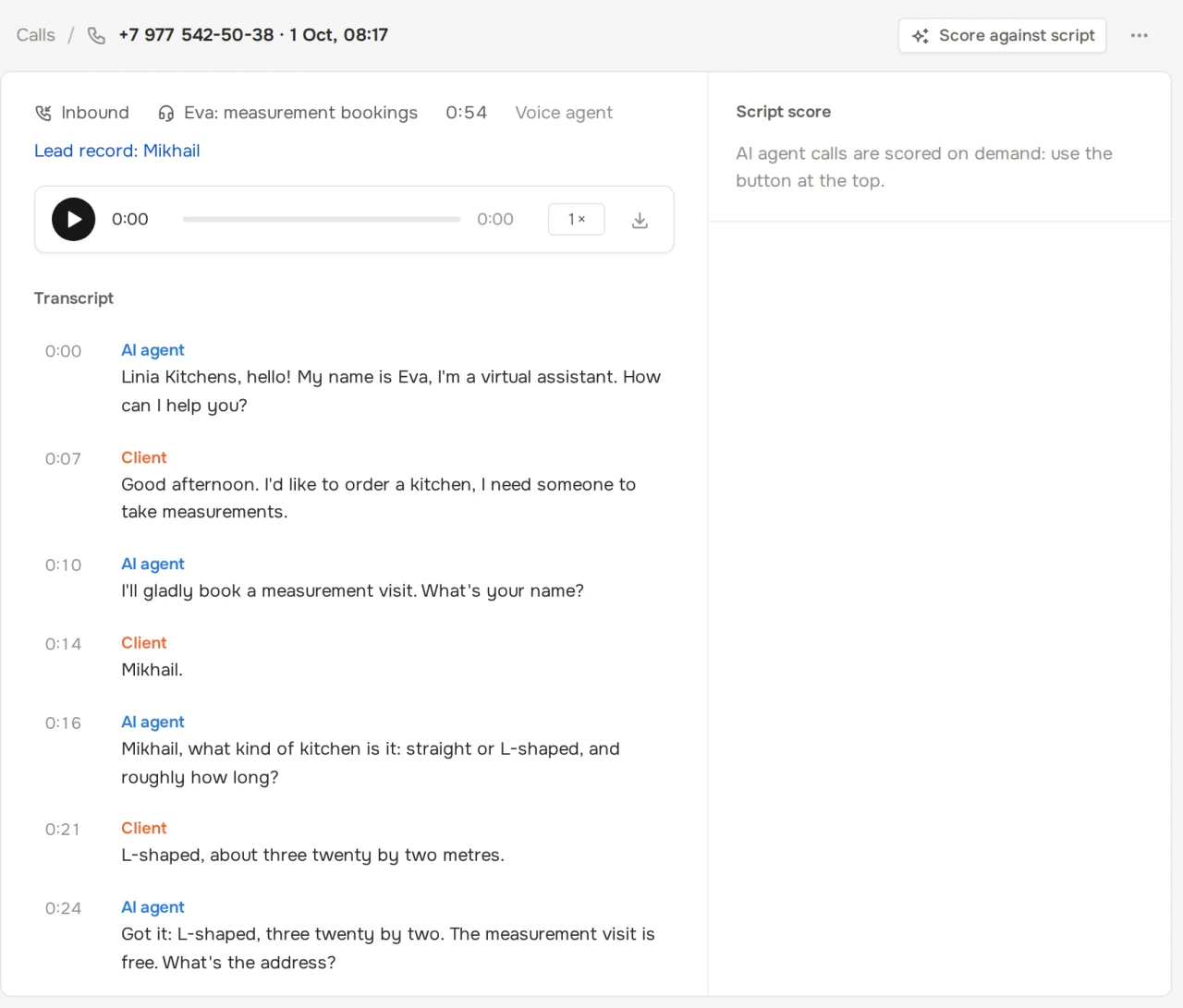Download the call recording
Image resolution: width=1183 pixels, height=1008 pixels.
(640, 220)
